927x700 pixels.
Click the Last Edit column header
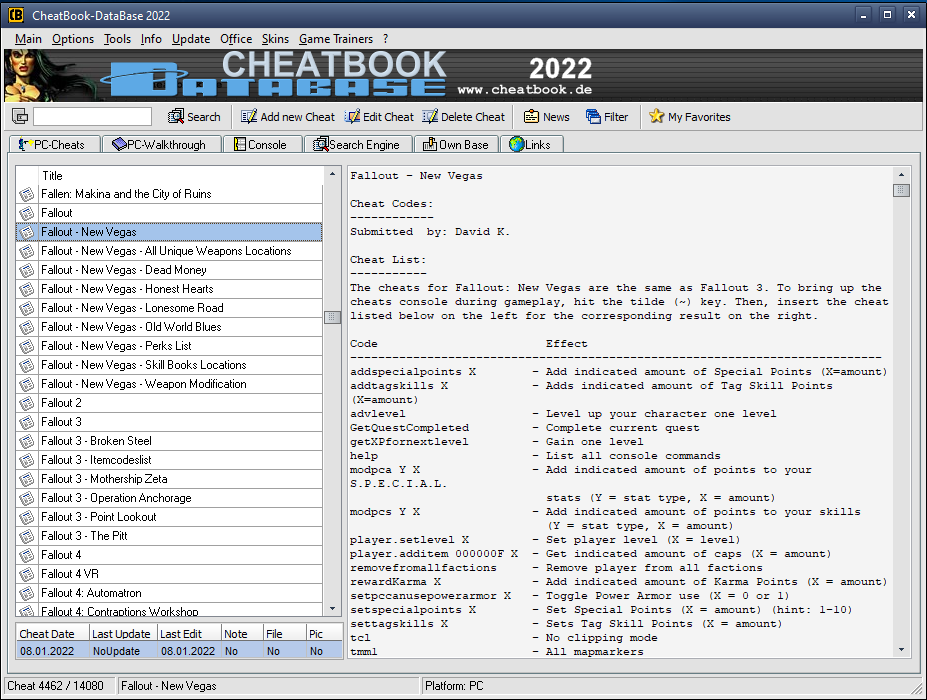point(189,634)
